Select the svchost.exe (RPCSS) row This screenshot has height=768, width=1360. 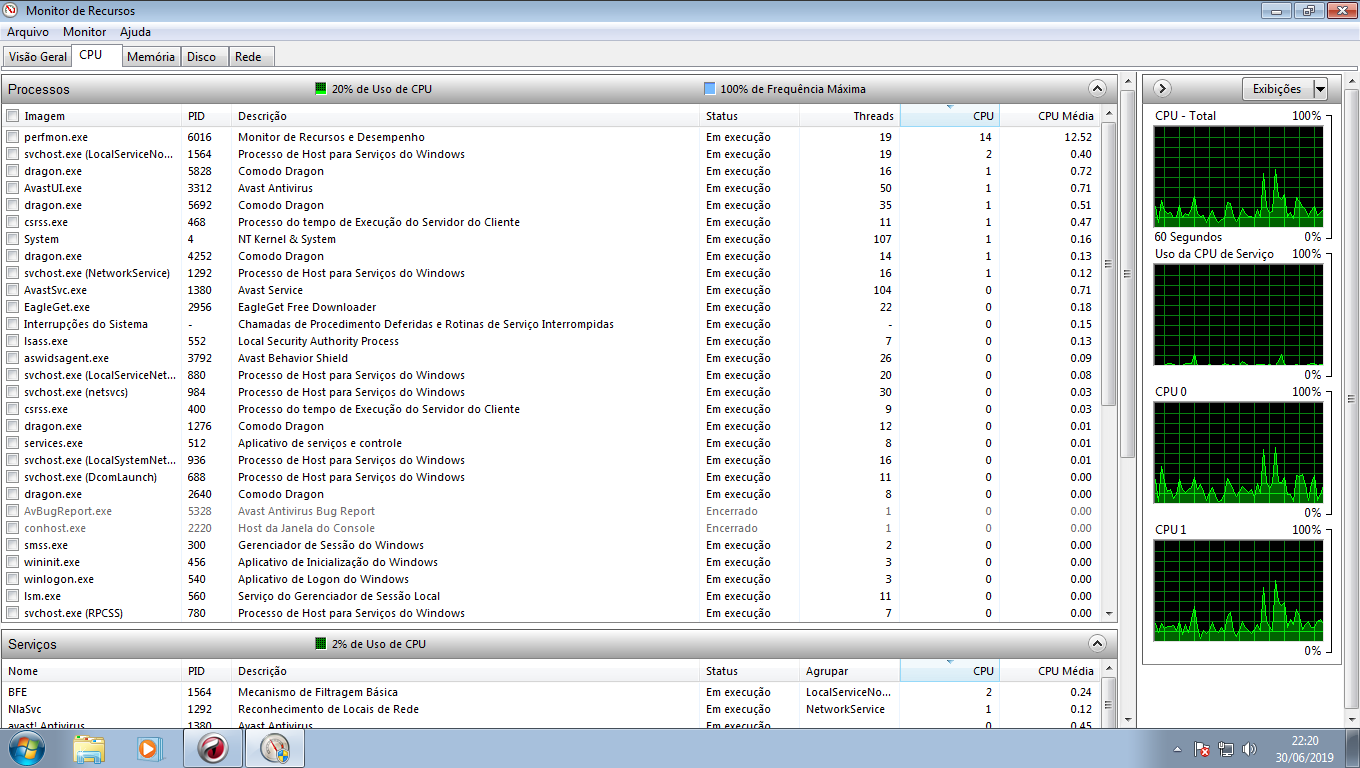pos(551,613)
